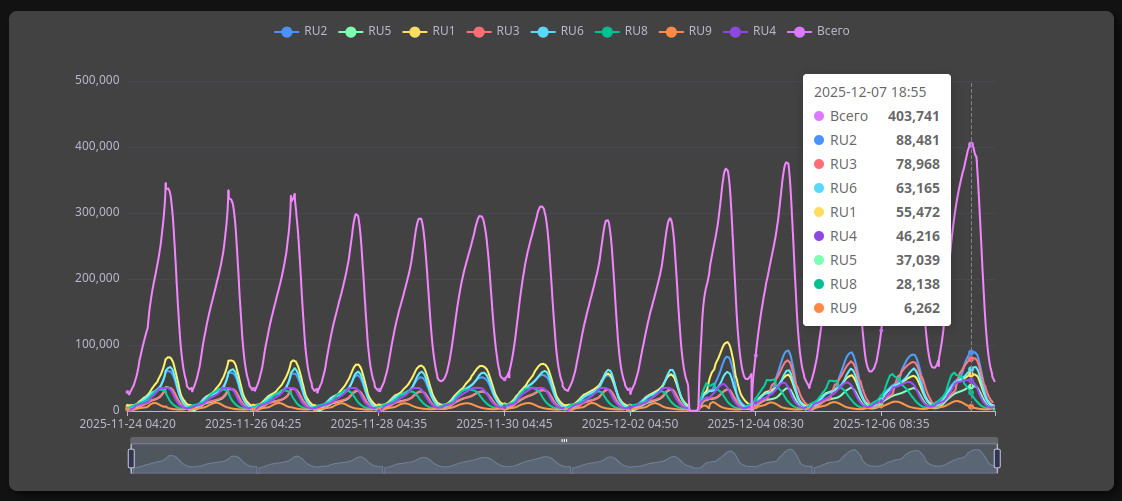The width and height of the screenshot is (1122, 501).
Task: Click the 2025-12-02 04:50 axis label
Action: [x=630, y=424]
